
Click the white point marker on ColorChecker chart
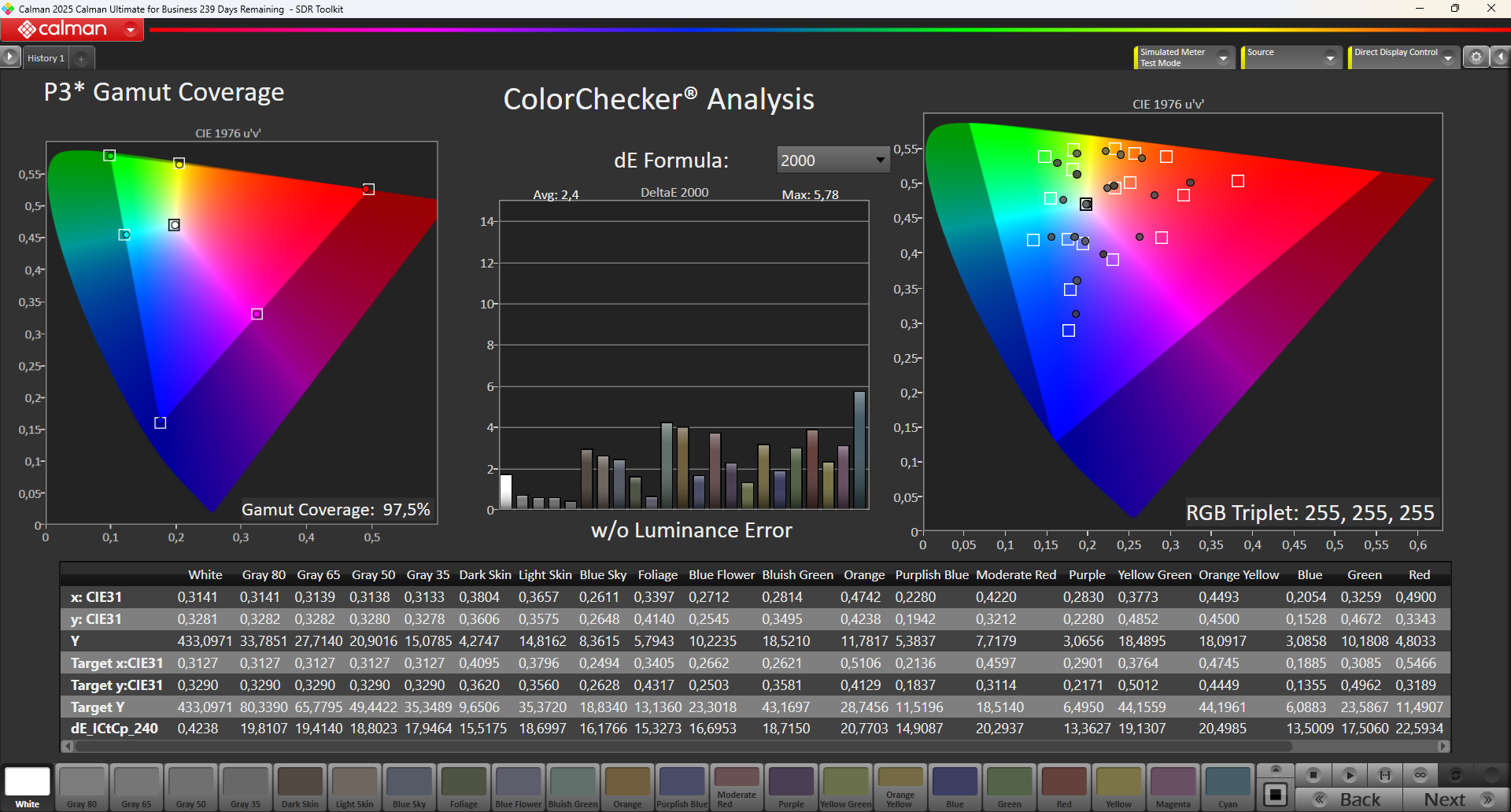pos(1086,204)
